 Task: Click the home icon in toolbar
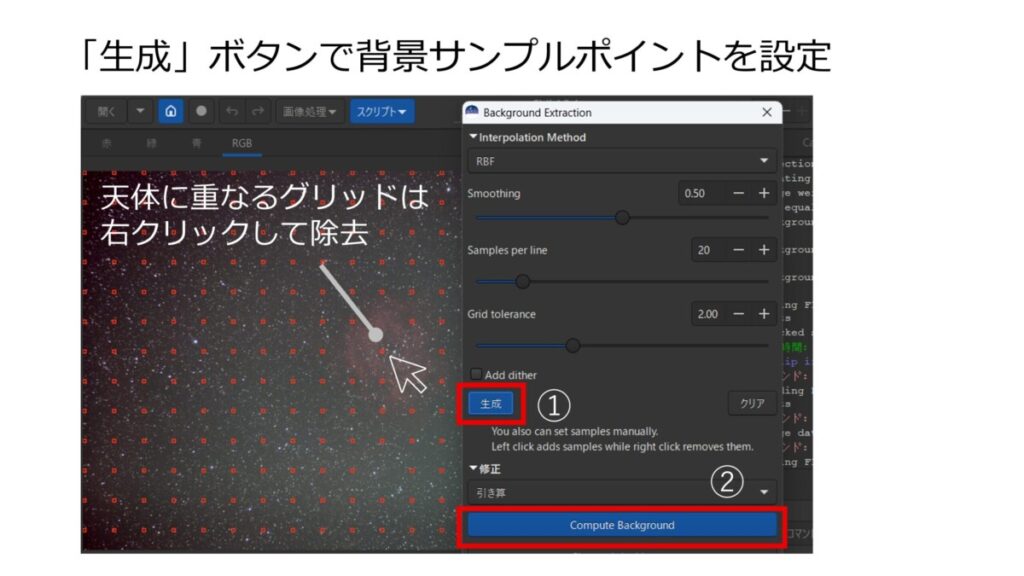click(x=170, y=111)
